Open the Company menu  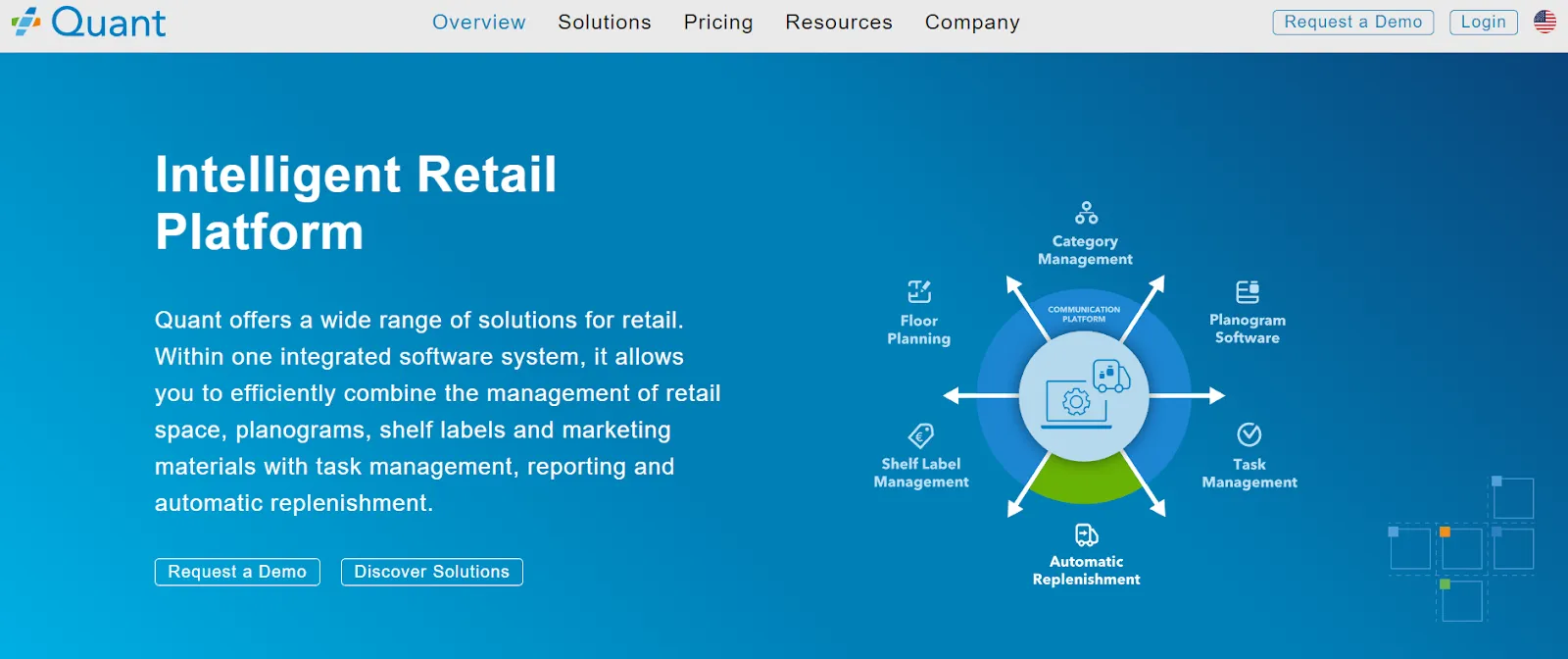972,23
